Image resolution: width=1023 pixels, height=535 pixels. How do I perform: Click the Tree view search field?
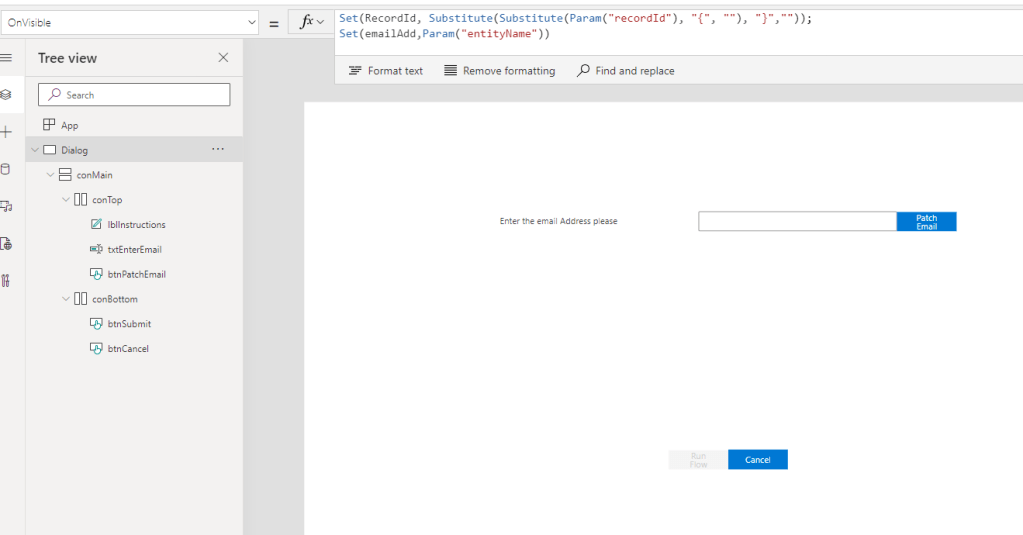click(x=134, y=95)
